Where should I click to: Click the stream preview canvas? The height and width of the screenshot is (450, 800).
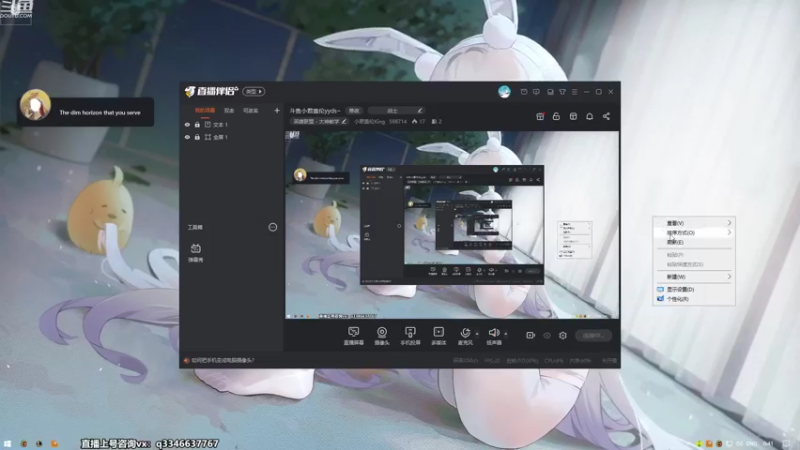pos(452,225)
